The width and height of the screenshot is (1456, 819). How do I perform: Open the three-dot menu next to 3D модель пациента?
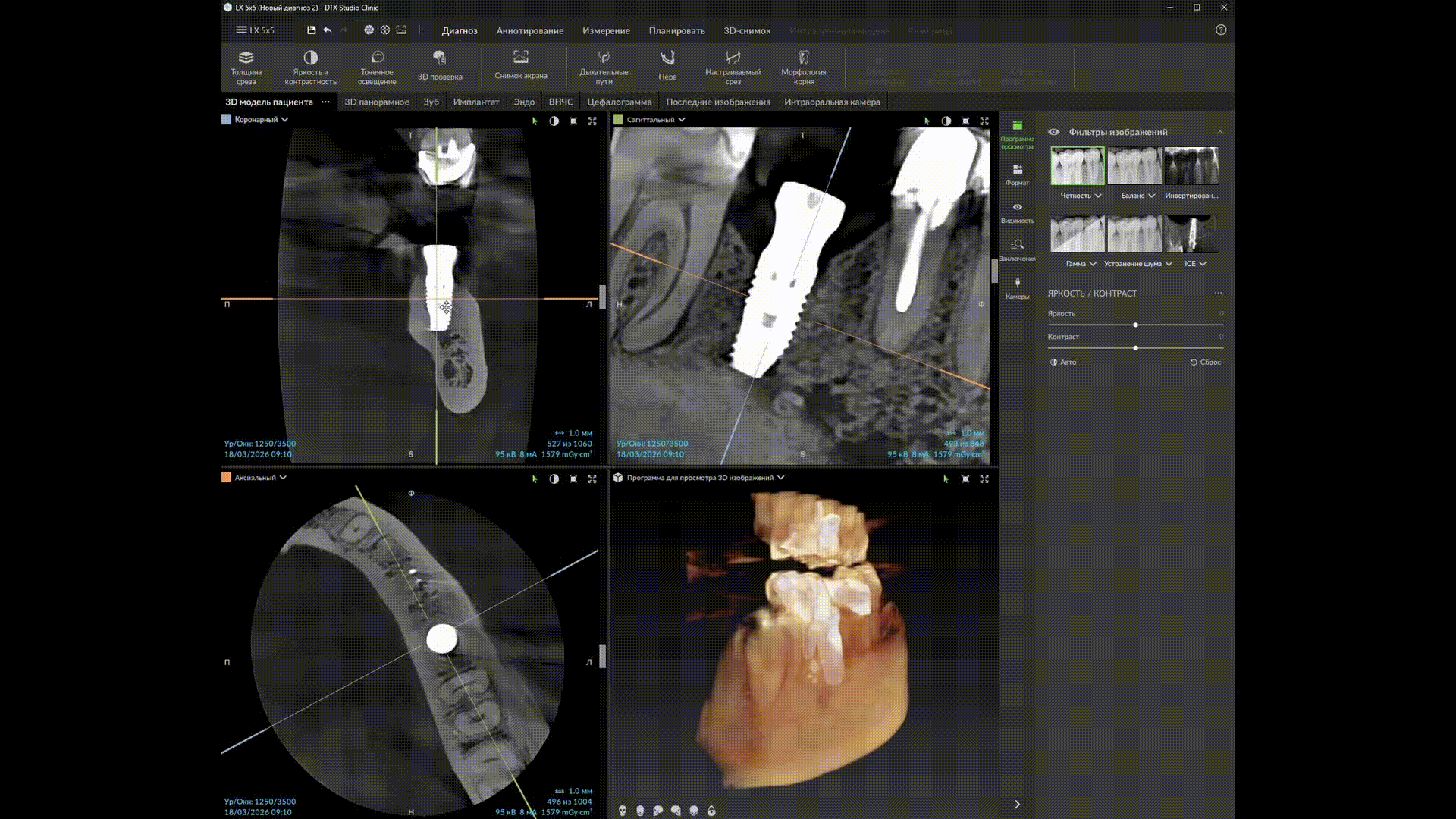coord(325,102)
